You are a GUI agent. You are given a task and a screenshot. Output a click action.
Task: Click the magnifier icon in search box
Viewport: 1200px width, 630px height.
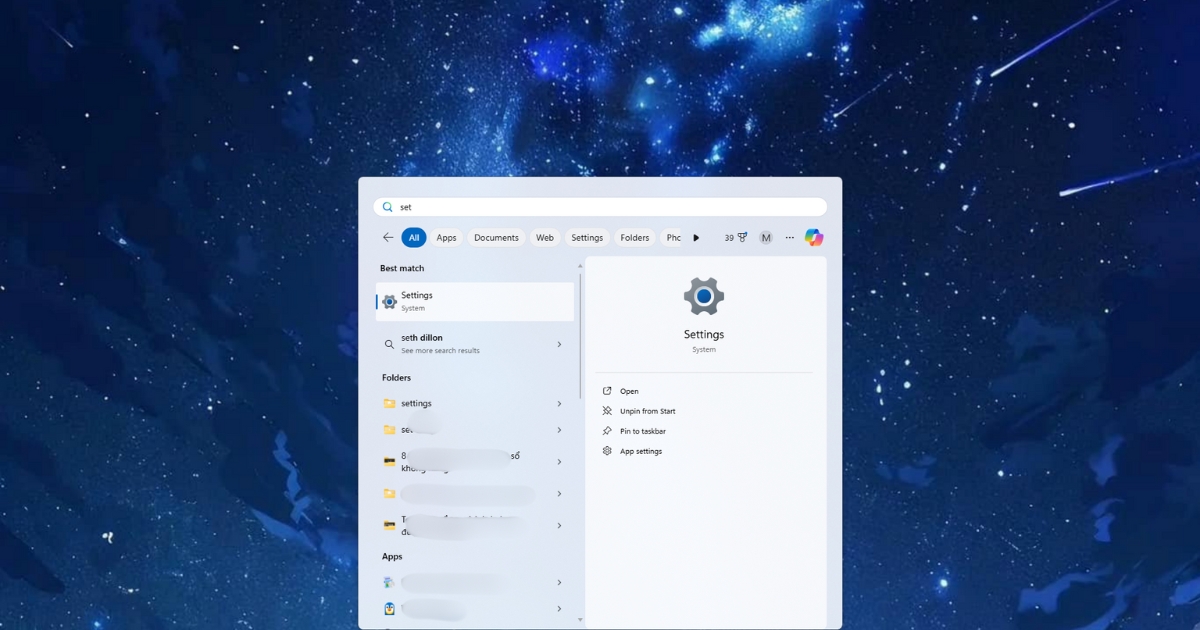pos(388,207)
